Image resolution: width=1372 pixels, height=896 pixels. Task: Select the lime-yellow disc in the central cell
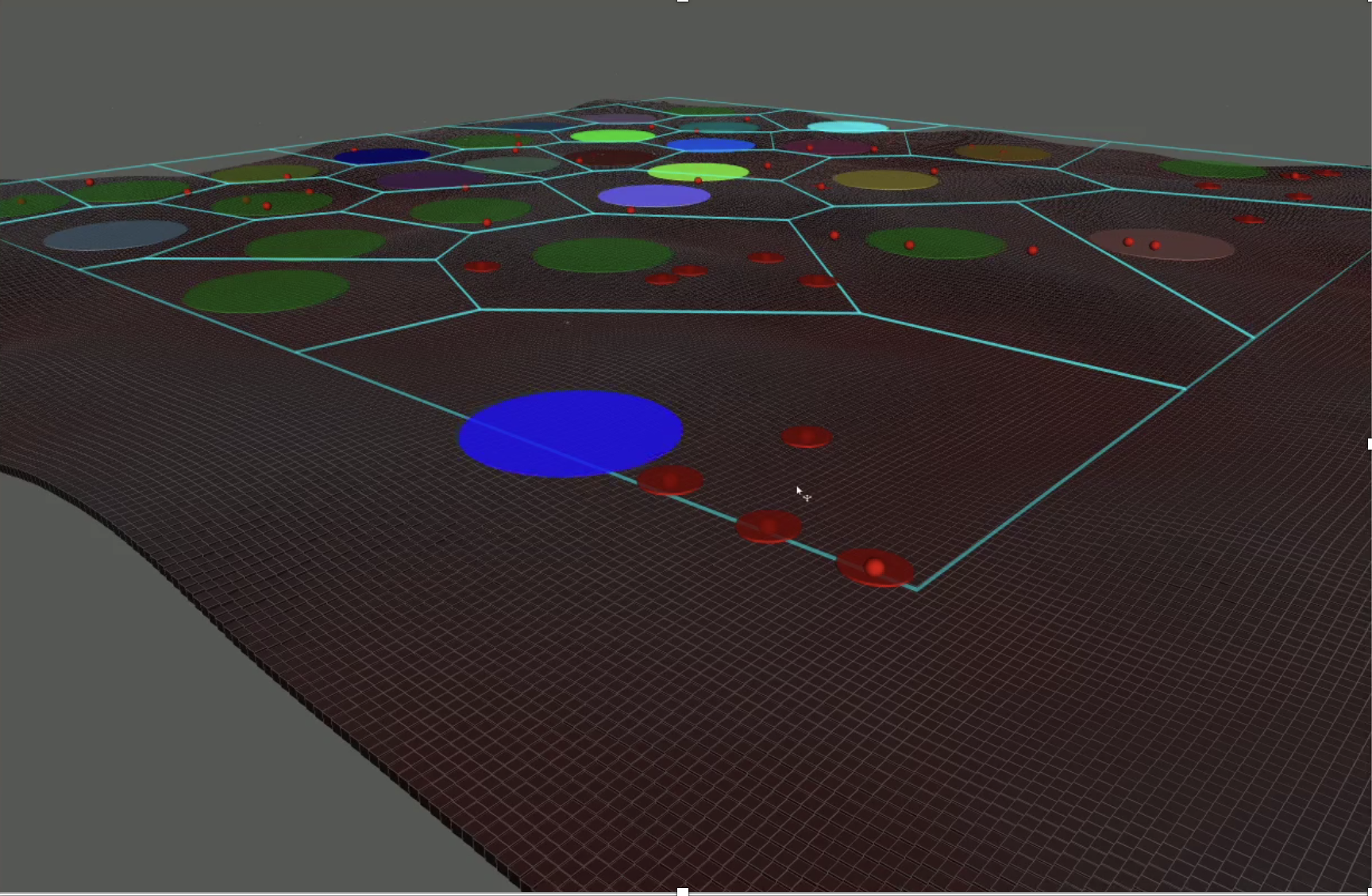pos(698,171)
